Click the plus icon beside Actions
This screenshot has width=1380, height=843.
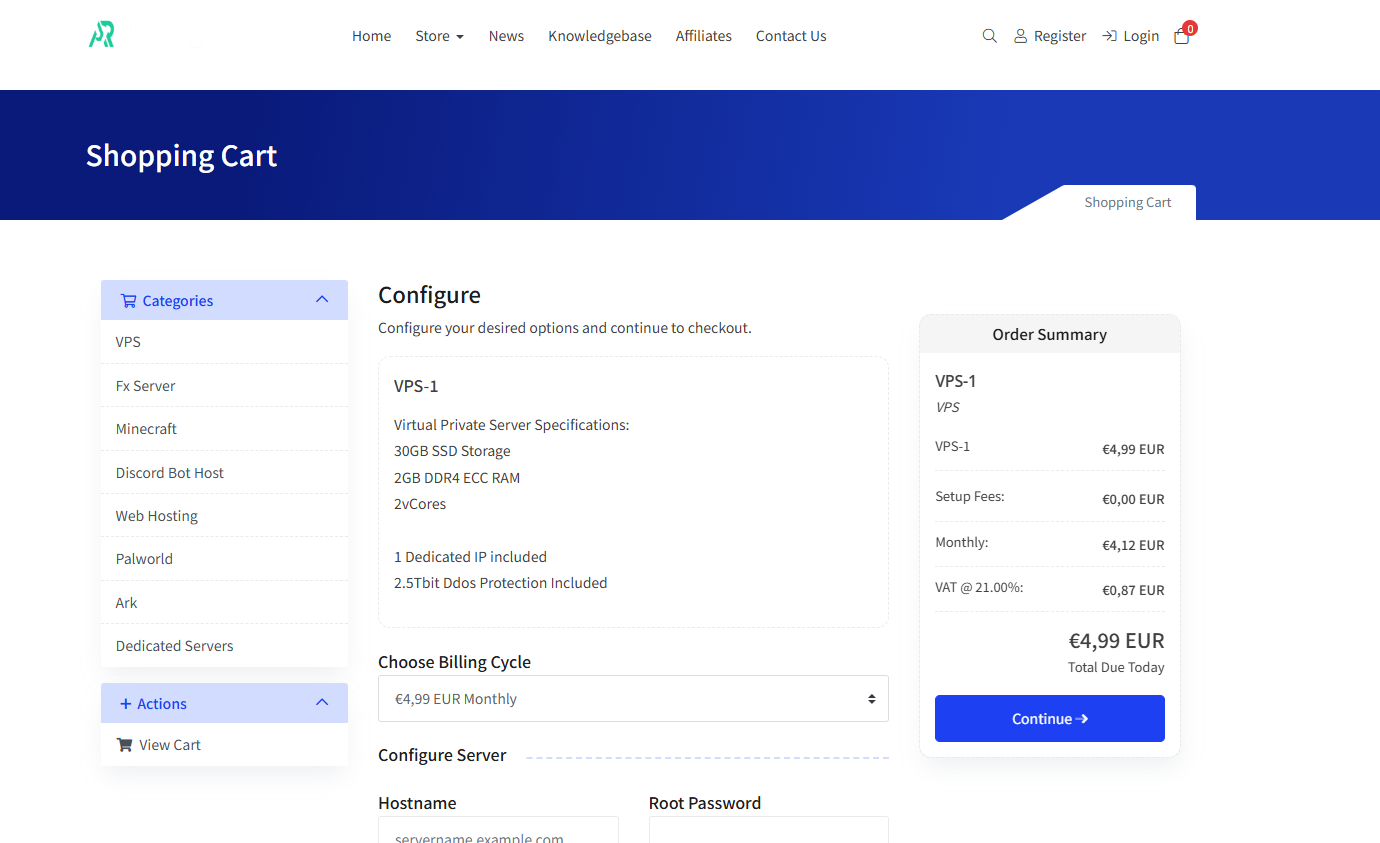126,704
